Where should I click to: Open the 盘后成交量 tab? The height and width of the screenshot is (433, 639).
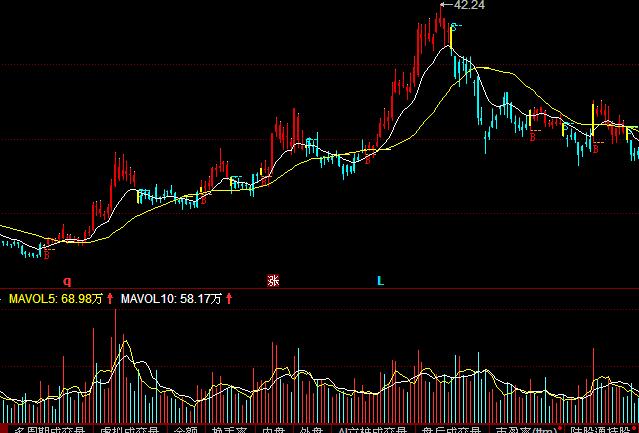tap(452, 430)
